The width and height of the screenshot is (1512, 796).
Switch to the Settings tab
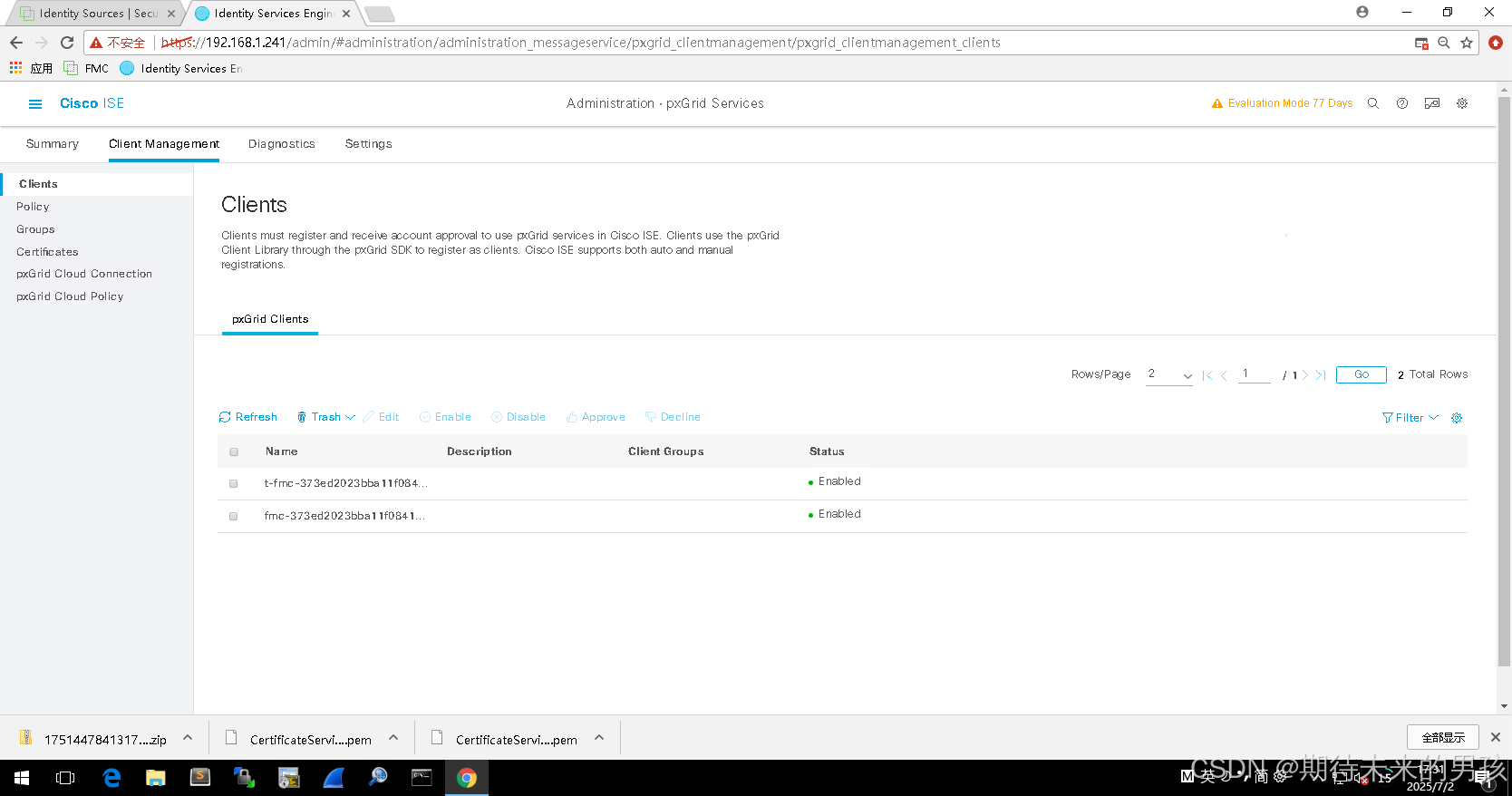tap(369, 144)
